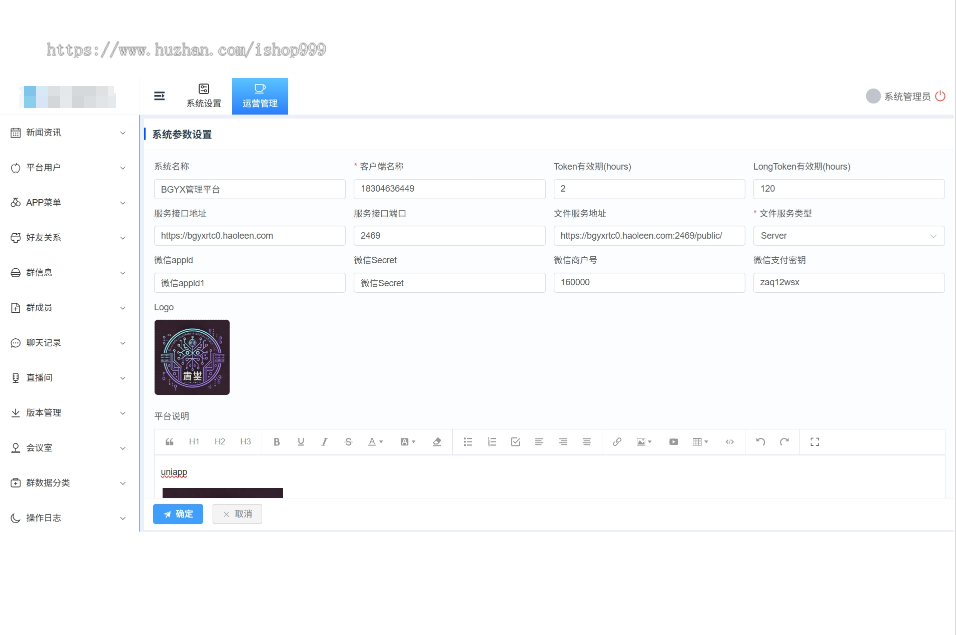
Task: Insert an ordered numbered list
Action: pos(491,442)
